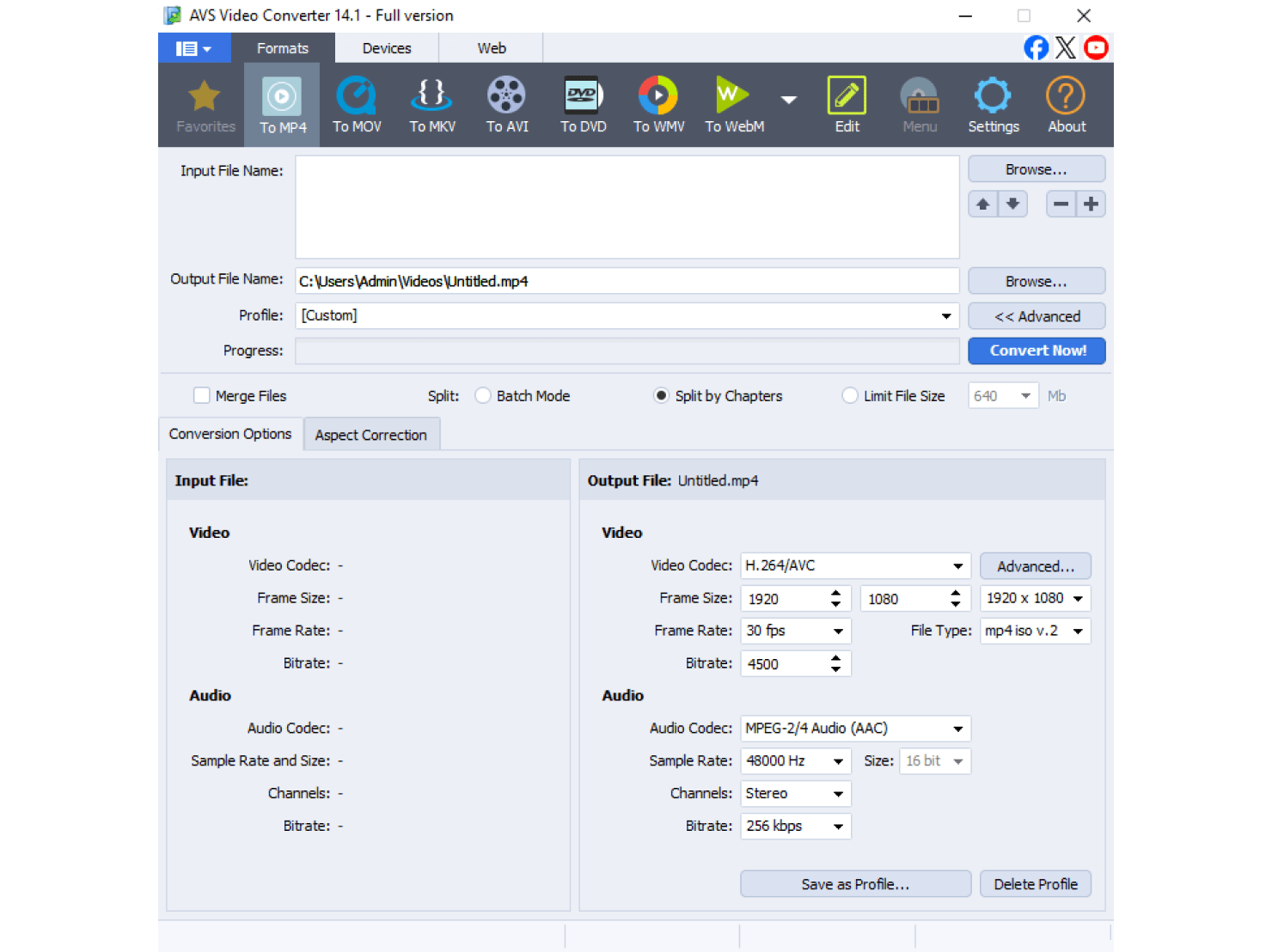Switch to the Devices tab
This screenshot has width=1272, height=952.
[387, 48]
